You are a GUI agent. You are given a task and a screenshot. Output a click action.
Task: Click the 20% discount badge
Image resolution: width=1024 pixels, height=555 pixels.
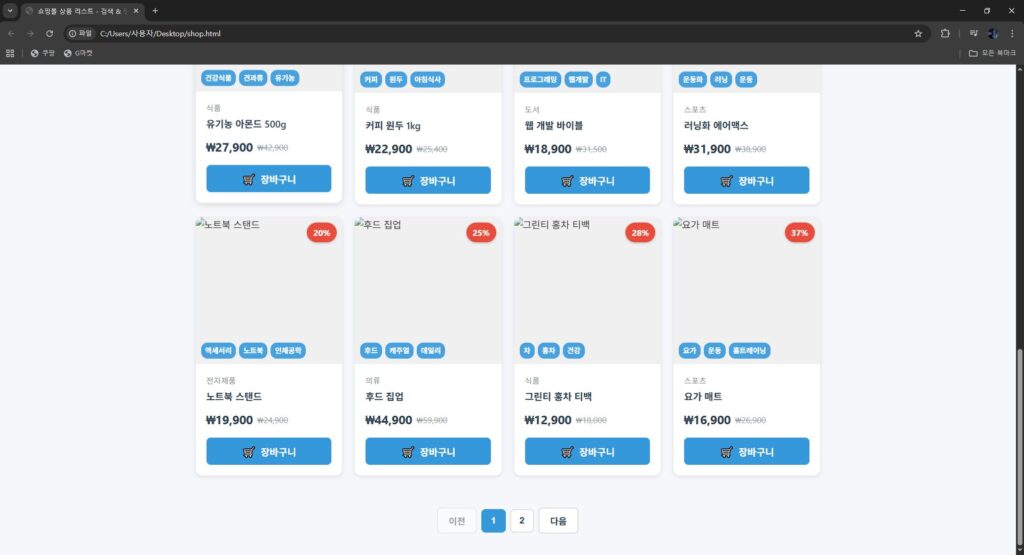tap(321, 232)
